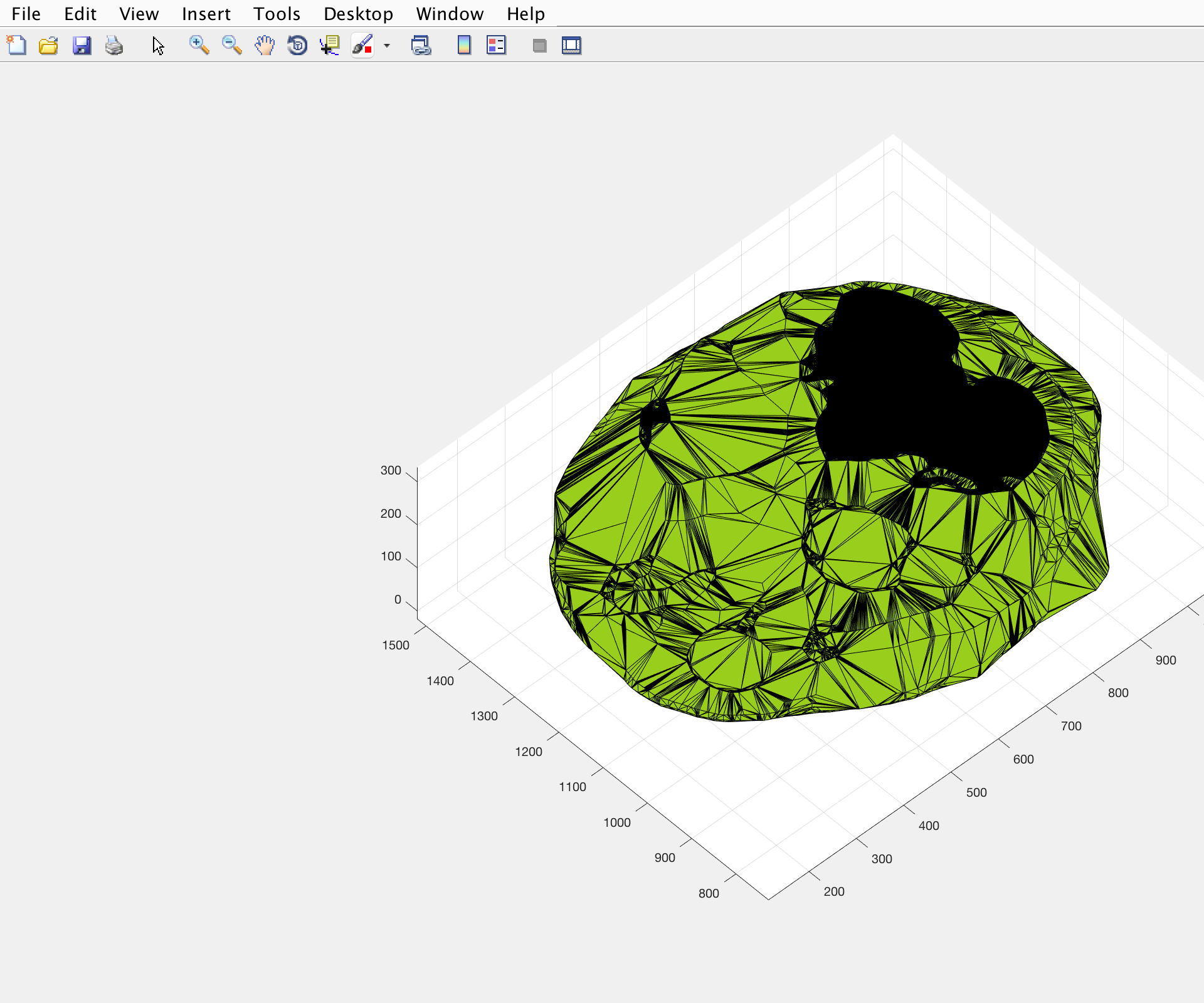Screen dimensions: 1204x1003
Task: Open the Insert menu
Action: [206, 14]
